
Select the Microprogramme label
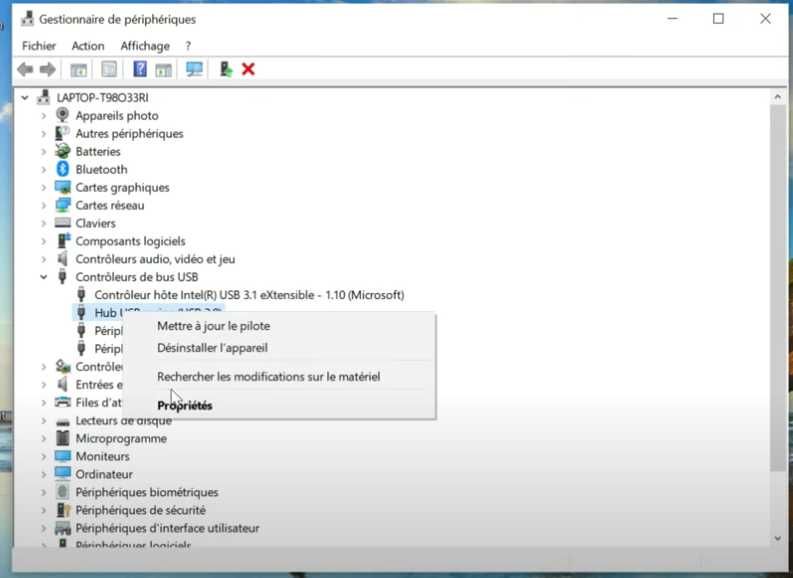(x=121, y=438)
